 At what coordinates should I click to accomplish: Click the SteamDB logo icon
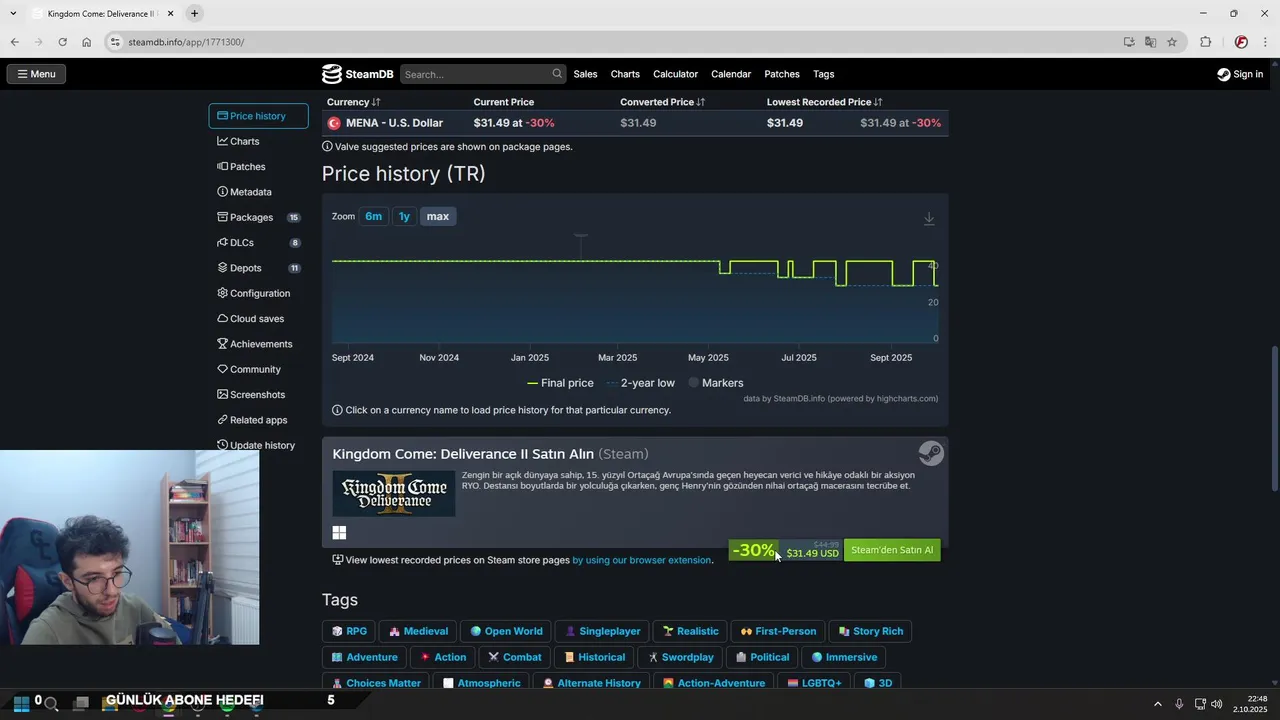[x=332, y=74]
